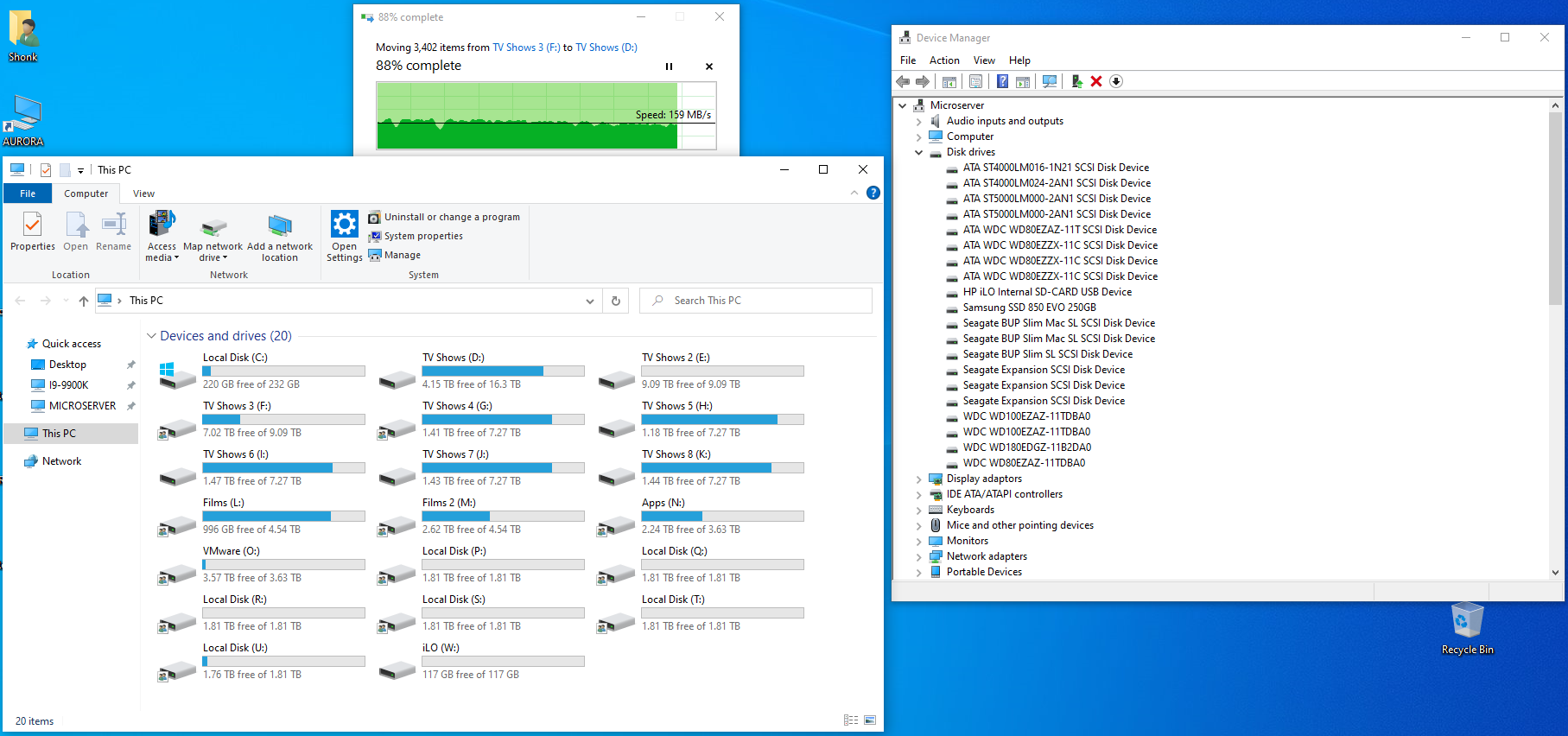
Task: Open Help menu in Device Manager
Action: [1019, 60]
